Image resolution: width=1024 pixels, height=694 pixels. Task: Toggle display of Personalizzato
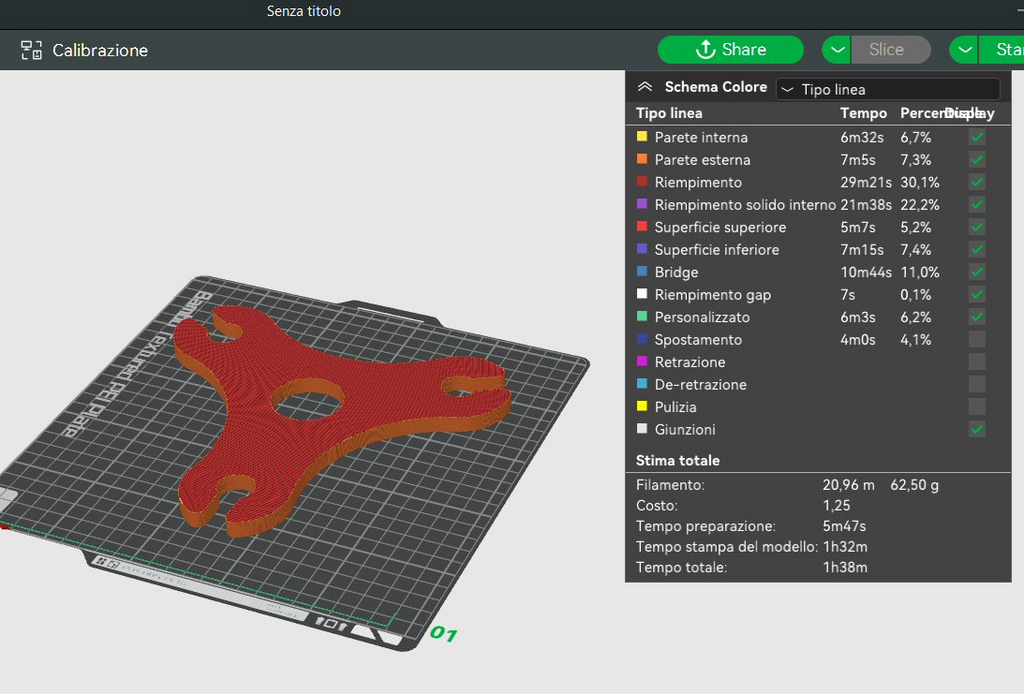(977, 317)
